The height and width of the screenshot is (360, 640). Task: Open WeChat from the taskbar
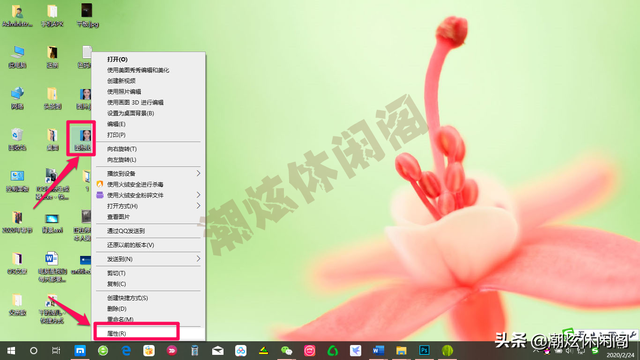coord(287,351)
